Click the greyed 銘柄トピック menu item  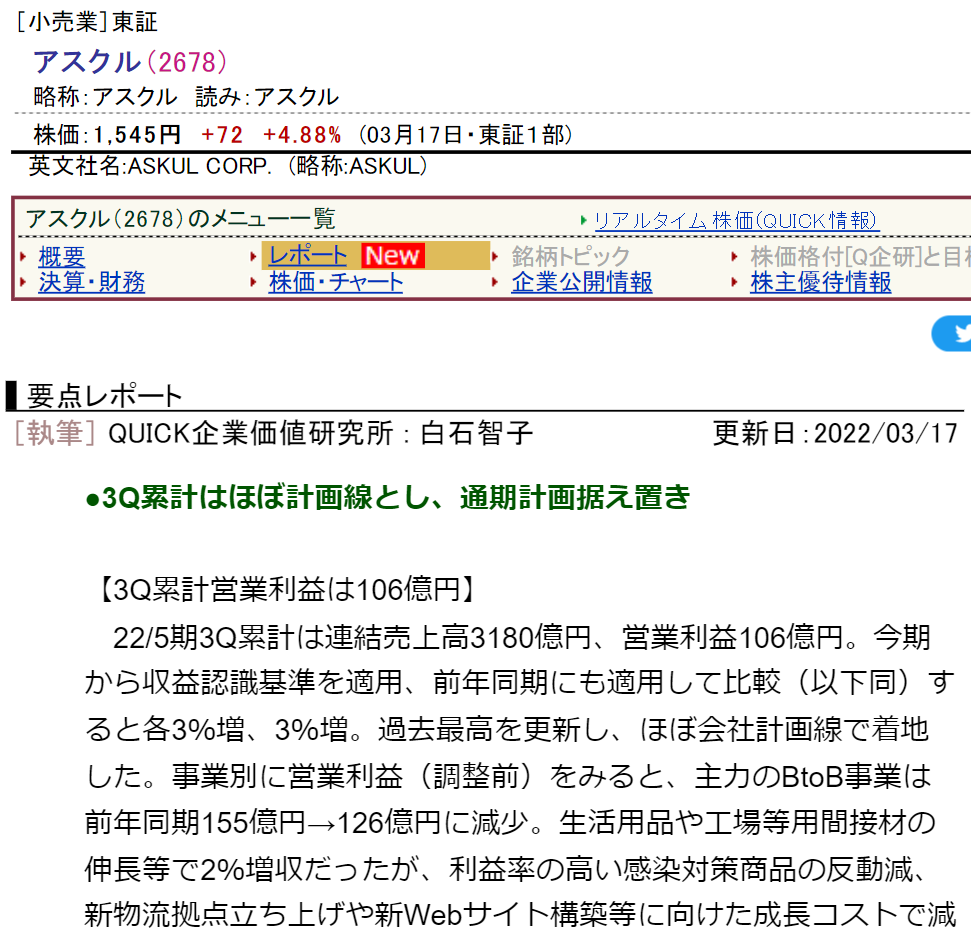point(570,256)
